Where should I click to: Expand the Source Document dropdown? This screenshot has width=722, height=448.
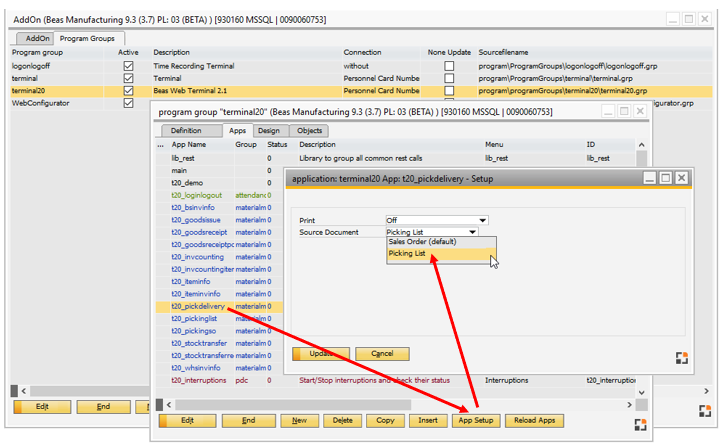[x=473, y=232]
